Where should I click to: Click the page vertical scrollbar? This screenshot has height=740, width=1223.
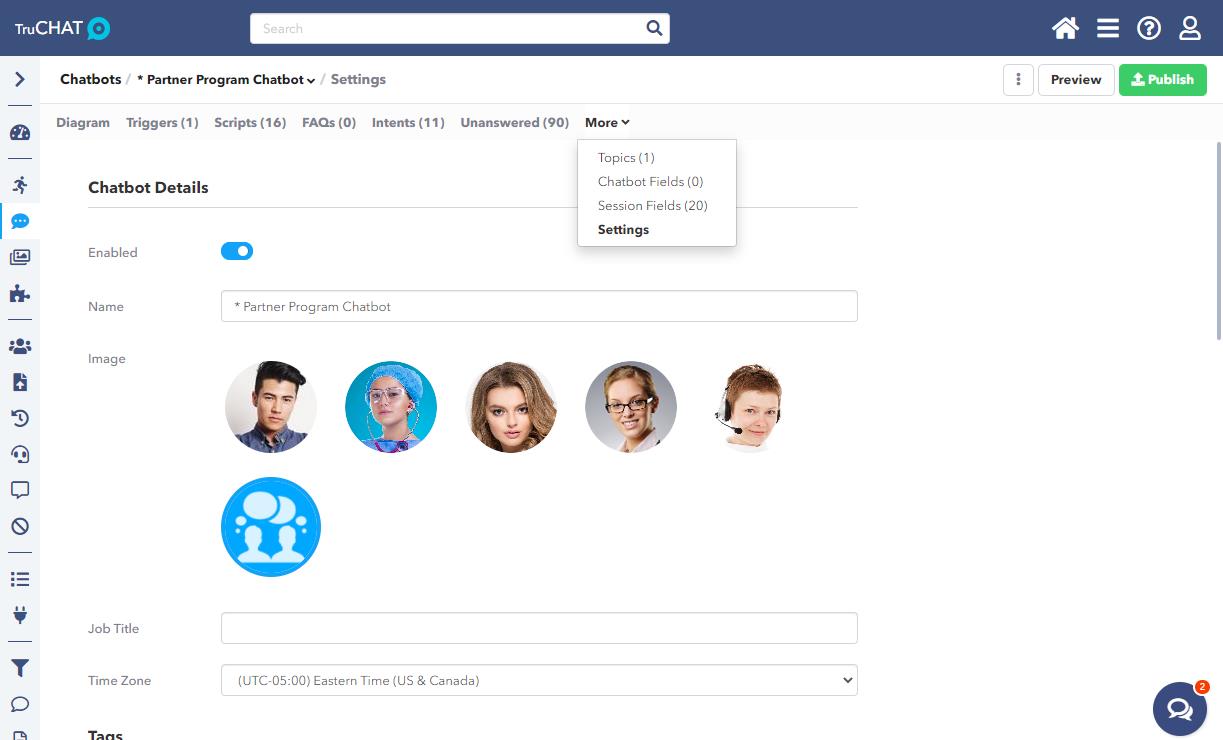point(1218,240)
